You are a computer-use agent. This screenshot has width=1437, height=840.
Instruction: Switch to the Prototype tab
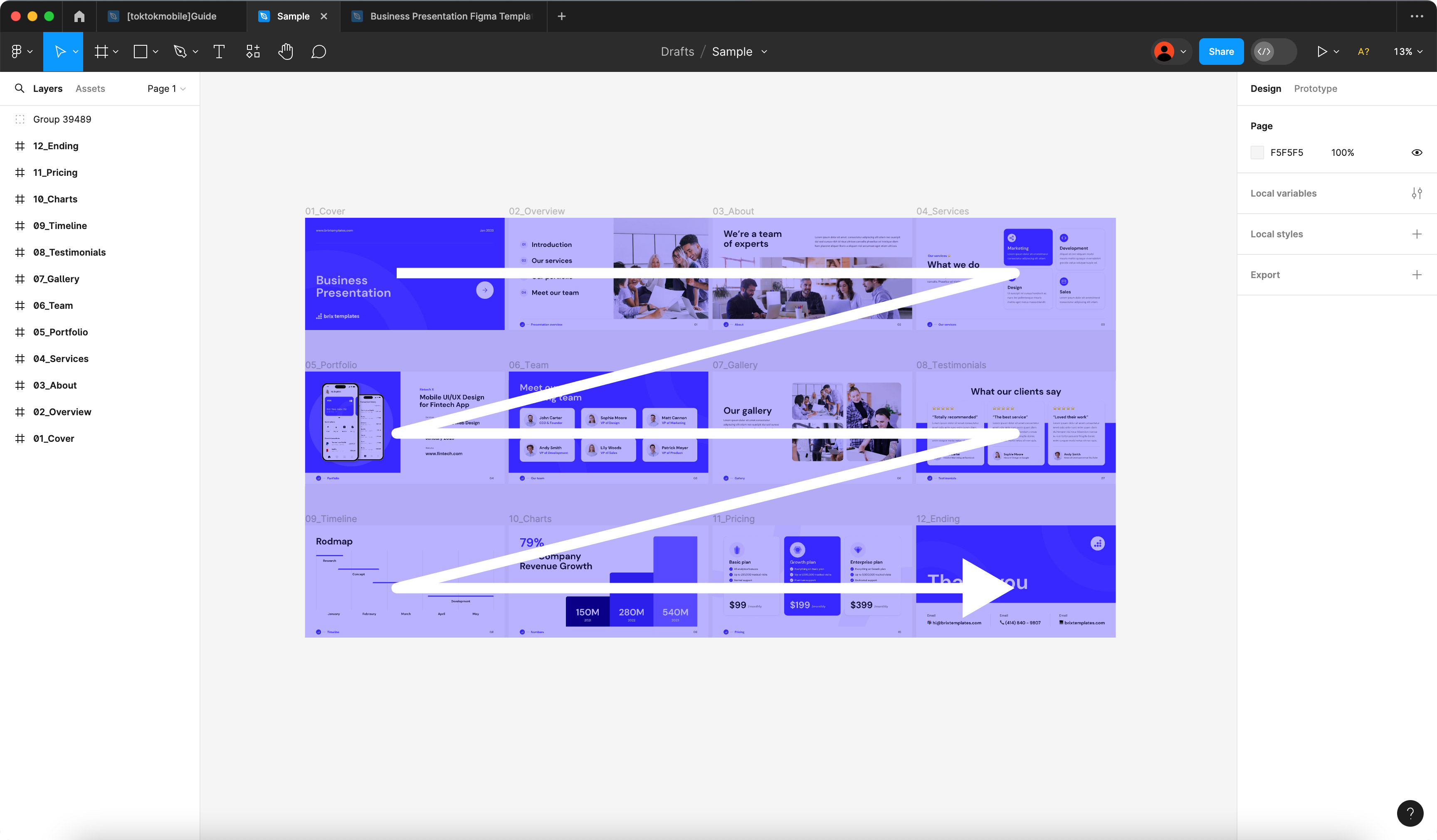coord(1315,89)
